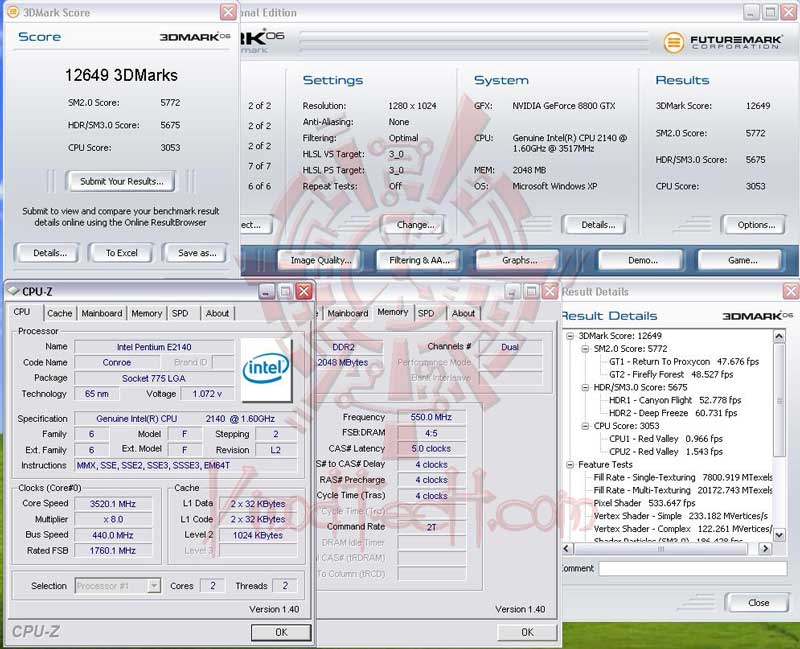This screenshot has height=649, width=800.
Task: Click '550.0 MHz' memory frequency value
Action: (x=431, y=417)
